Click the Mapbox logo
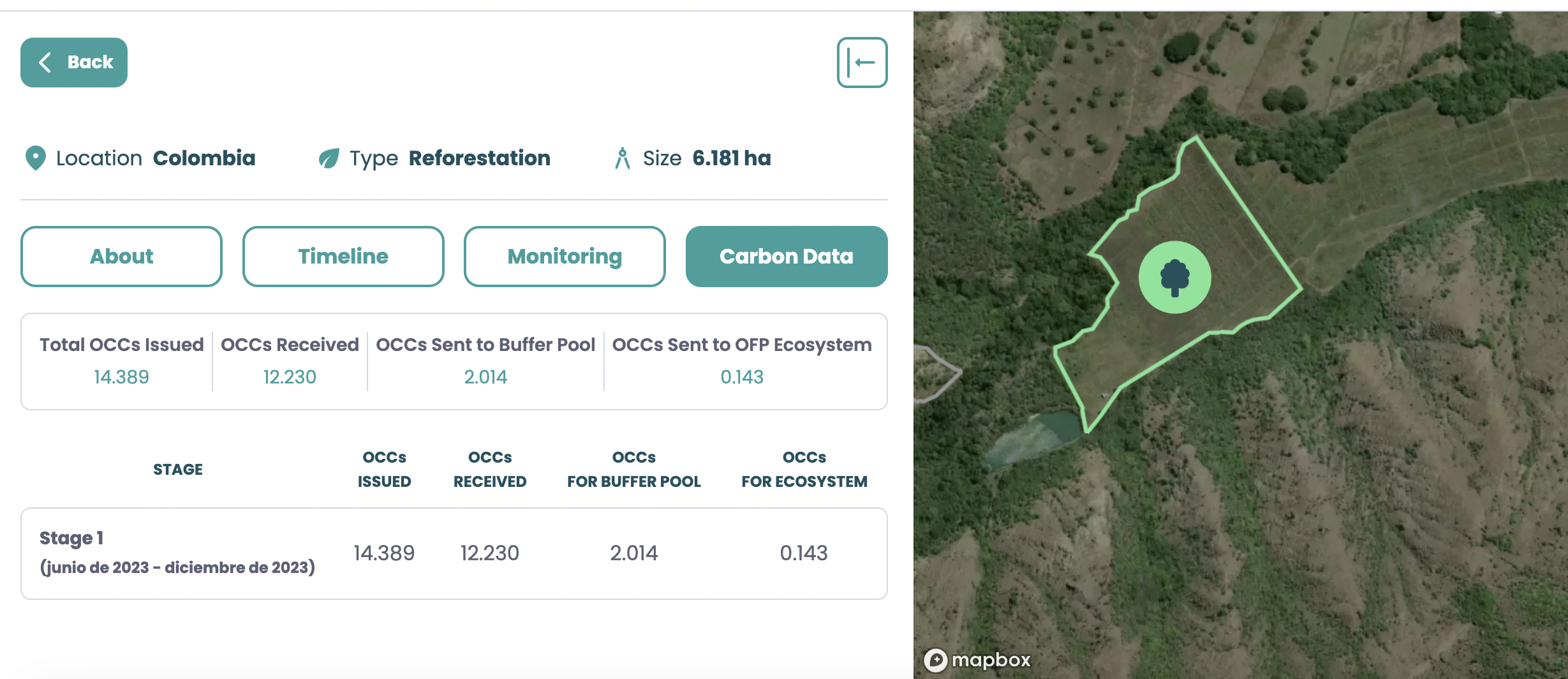 click(x=977, y=660)
